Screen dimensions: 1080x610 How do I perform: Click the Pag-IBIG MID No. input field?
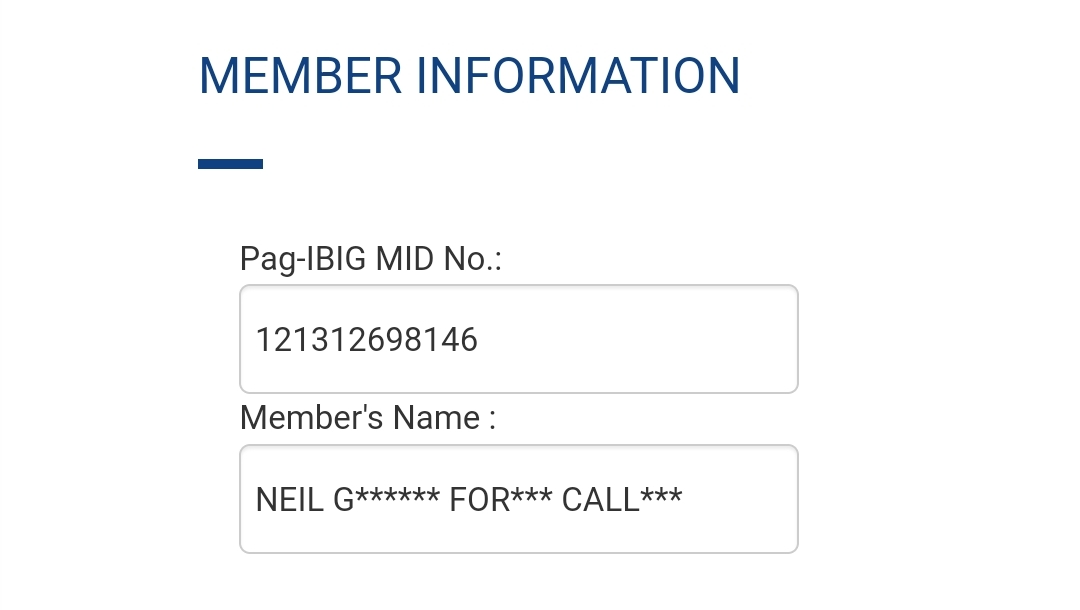point(518,340)
